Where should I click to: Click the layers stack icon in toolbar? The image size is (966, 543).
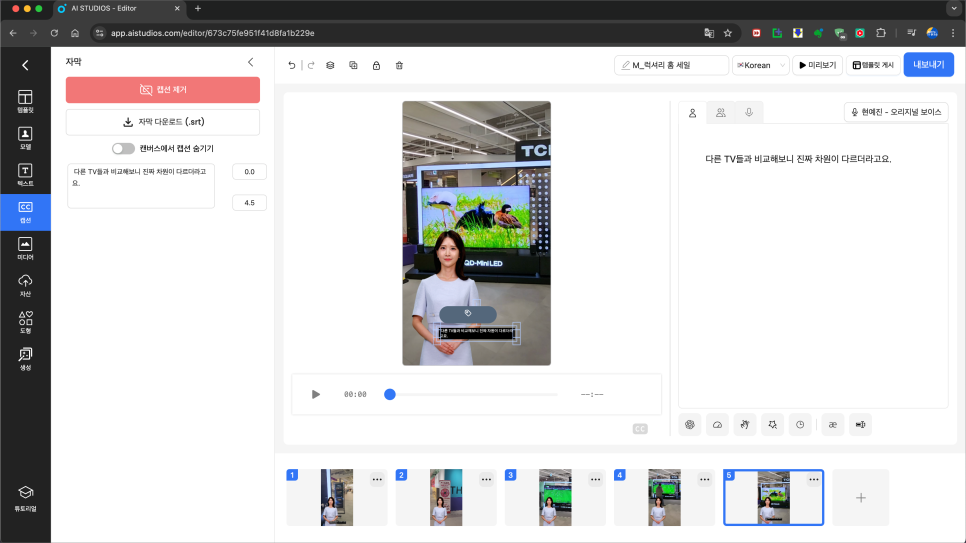tap(330, 65)
